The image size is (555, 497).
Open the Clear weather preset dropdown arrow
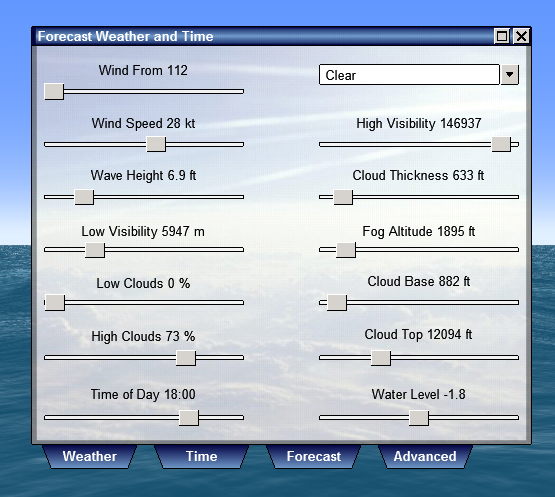509,74
